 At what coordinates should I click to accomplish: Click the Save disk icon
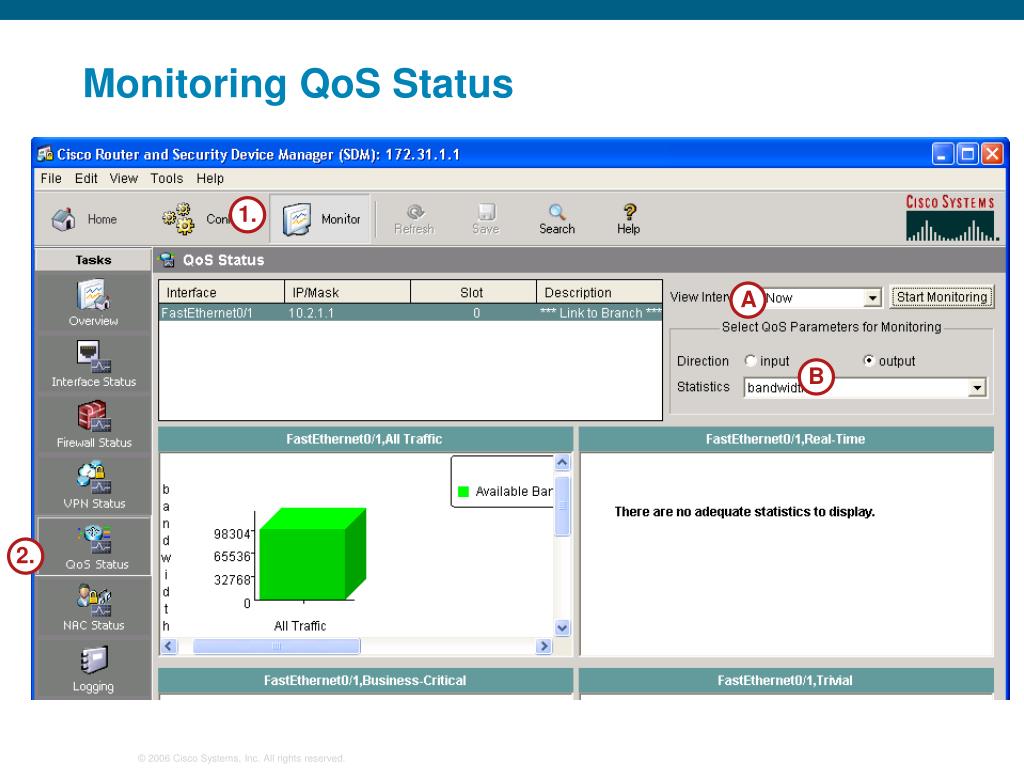point(487,212)
